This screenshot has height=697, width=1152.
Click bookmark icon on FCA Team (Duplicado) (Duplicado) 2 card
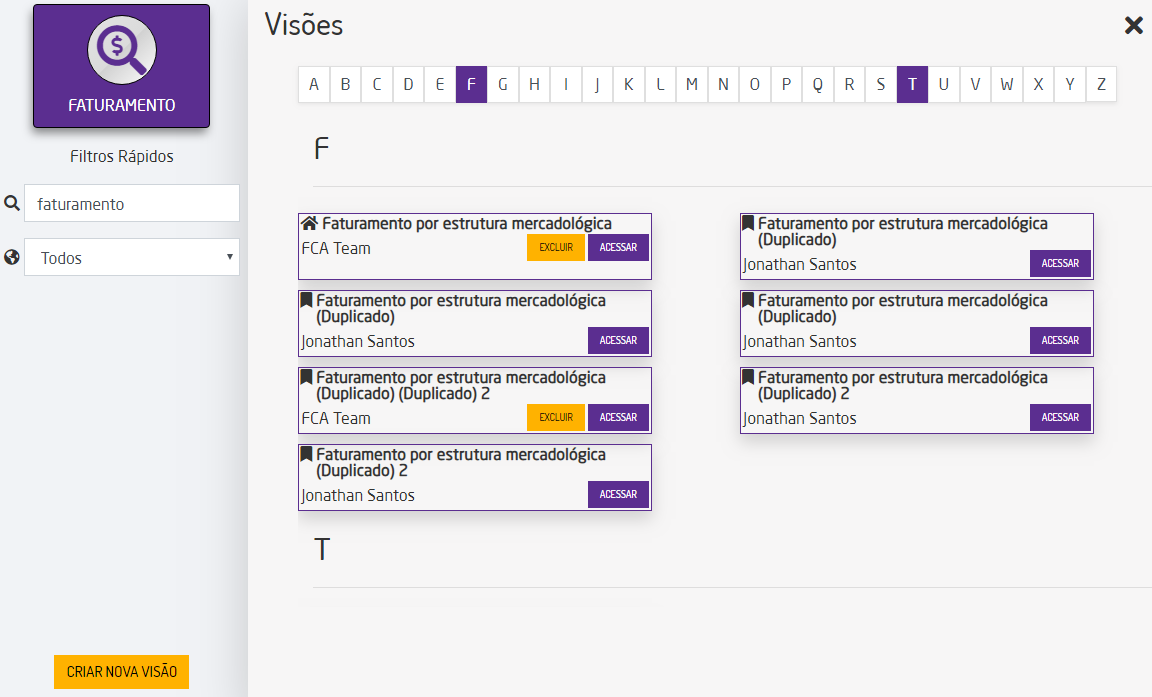click(307, 377)
